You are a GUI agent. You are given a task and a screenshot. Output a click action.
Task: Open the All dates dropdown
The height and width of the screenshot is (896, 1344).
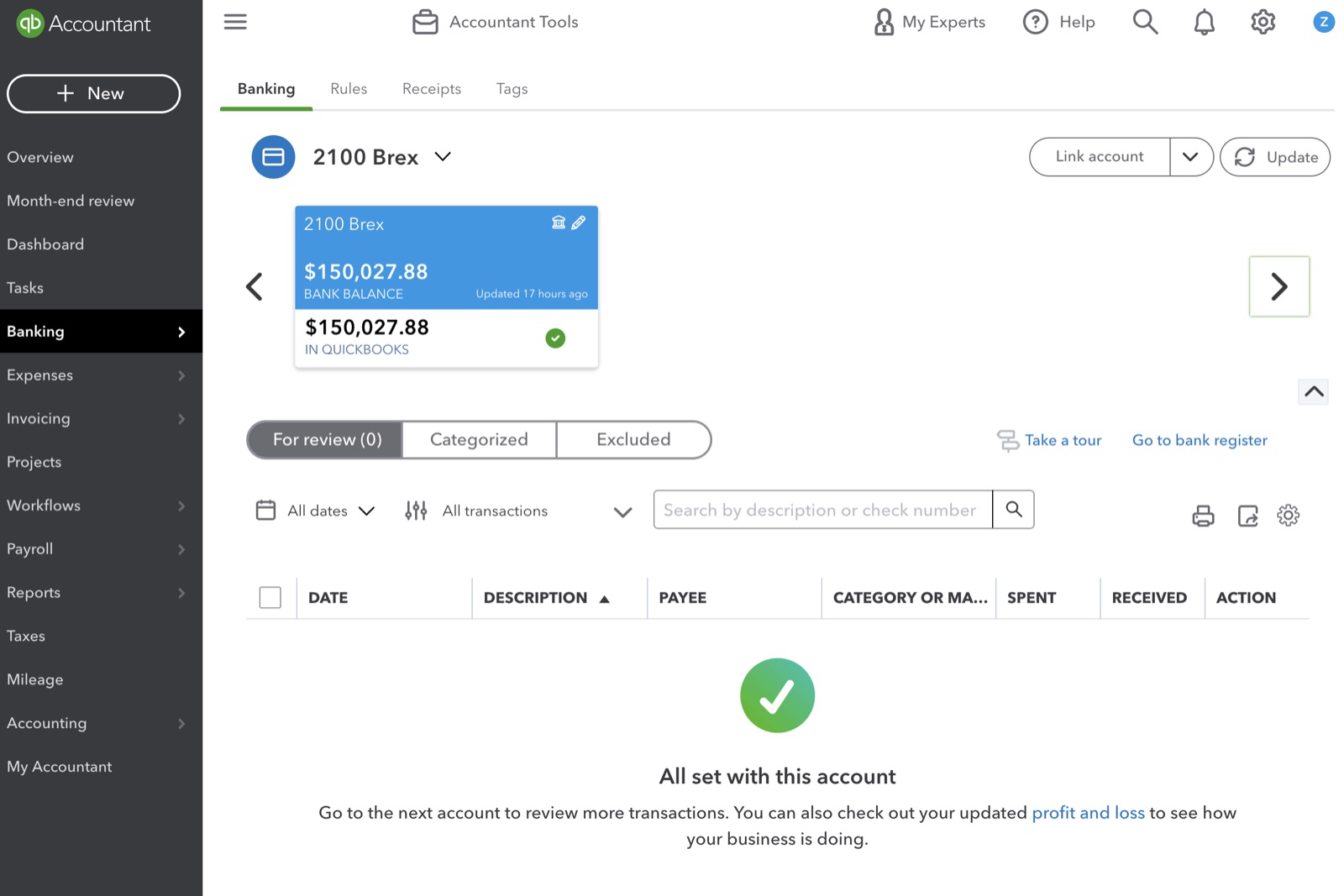pyautogui.click(x=330, y=511)
